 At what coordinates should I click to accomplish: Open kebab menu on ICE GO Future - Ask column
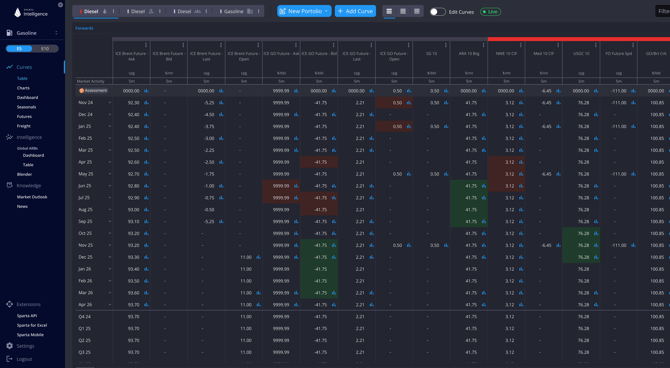click(x=296, y=45)
